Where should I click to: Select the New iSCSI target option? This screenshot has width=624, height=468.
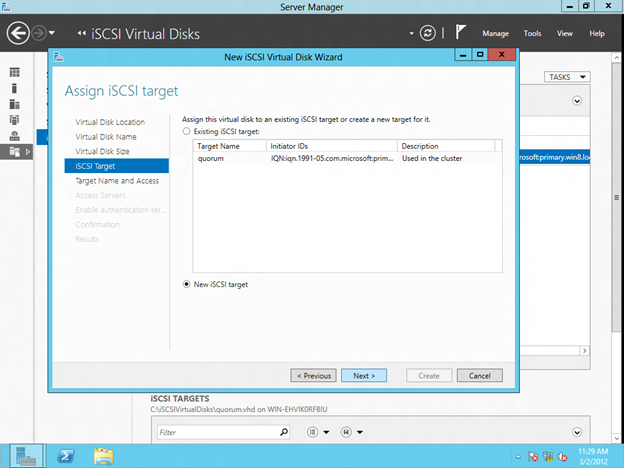[x=186, y=284]
